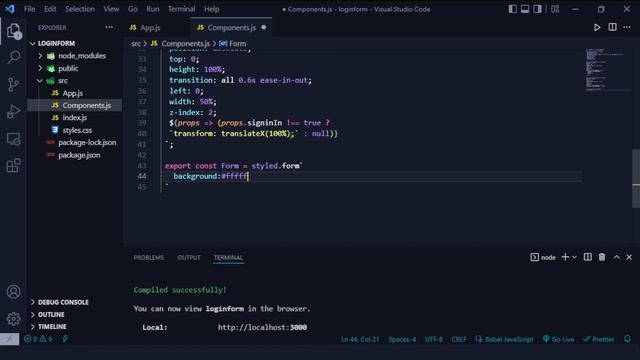Open the Help menu
The width and height of the screenshot is (640, 360).
(x=211, y=9)
